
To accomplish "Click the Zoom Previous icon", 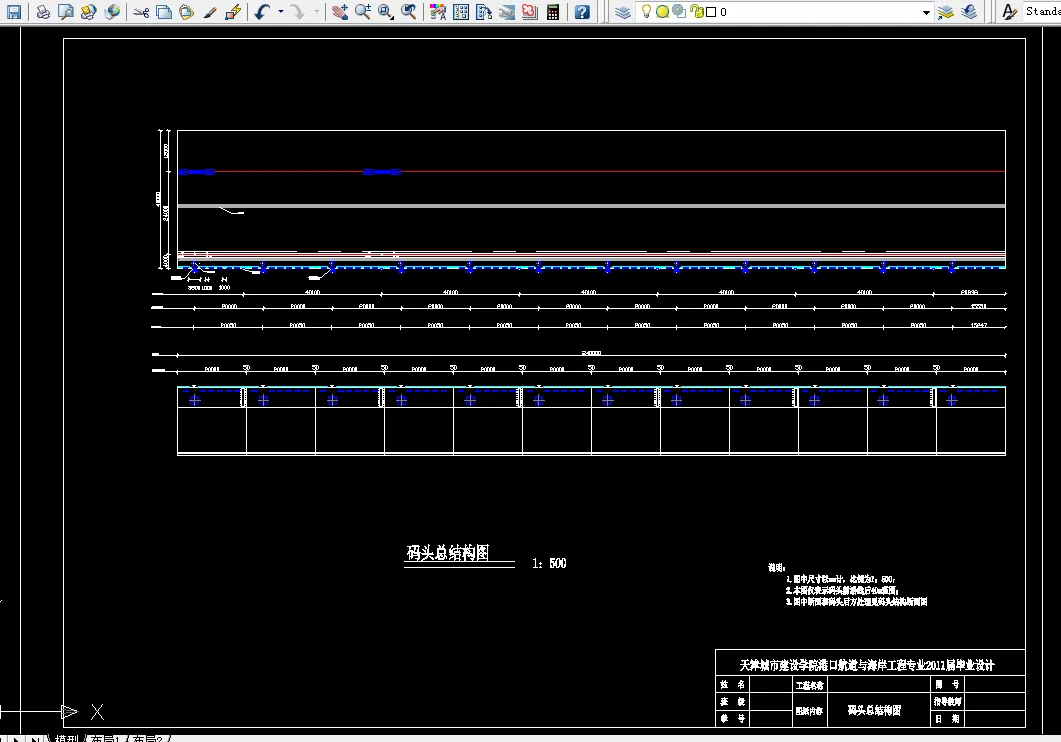I will (409, 11).
